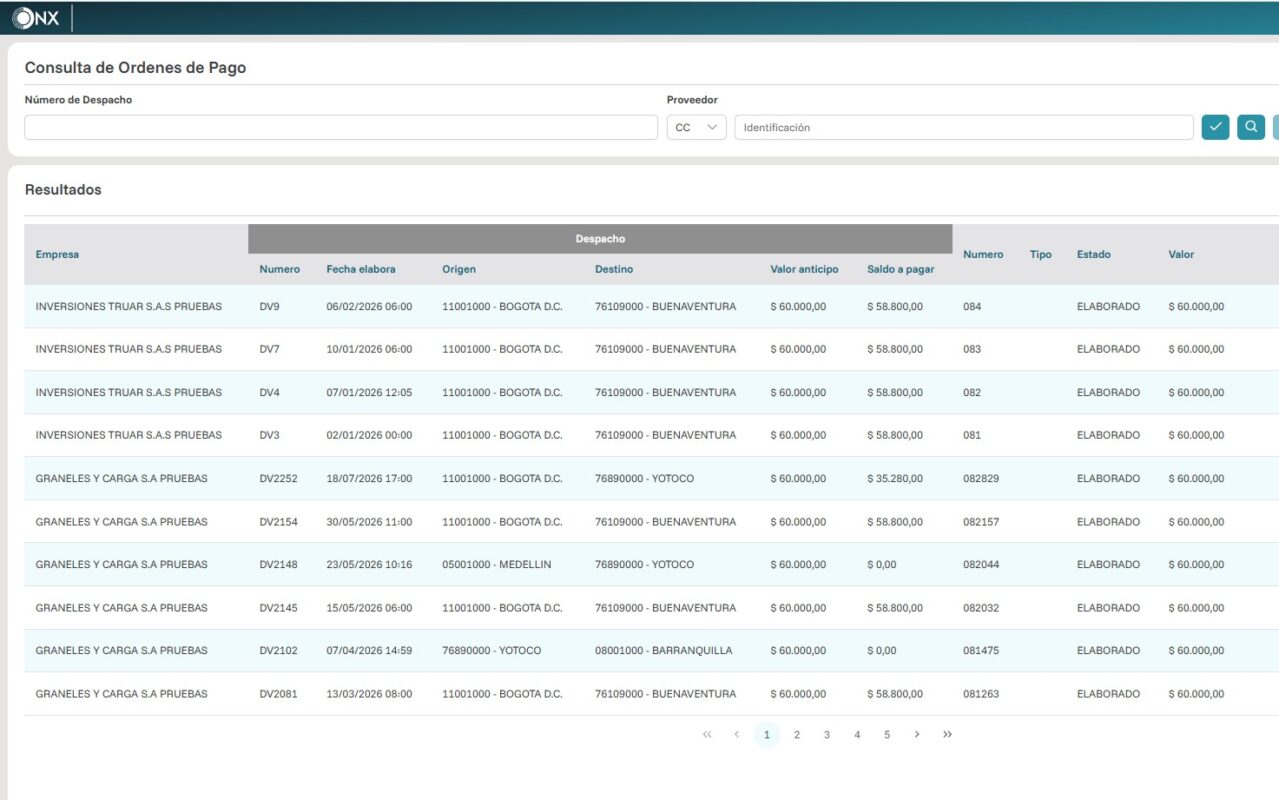Screen dimensions: 1279x800
Task: Click the Saldo a pagar column header
Action: coord(901,269)
